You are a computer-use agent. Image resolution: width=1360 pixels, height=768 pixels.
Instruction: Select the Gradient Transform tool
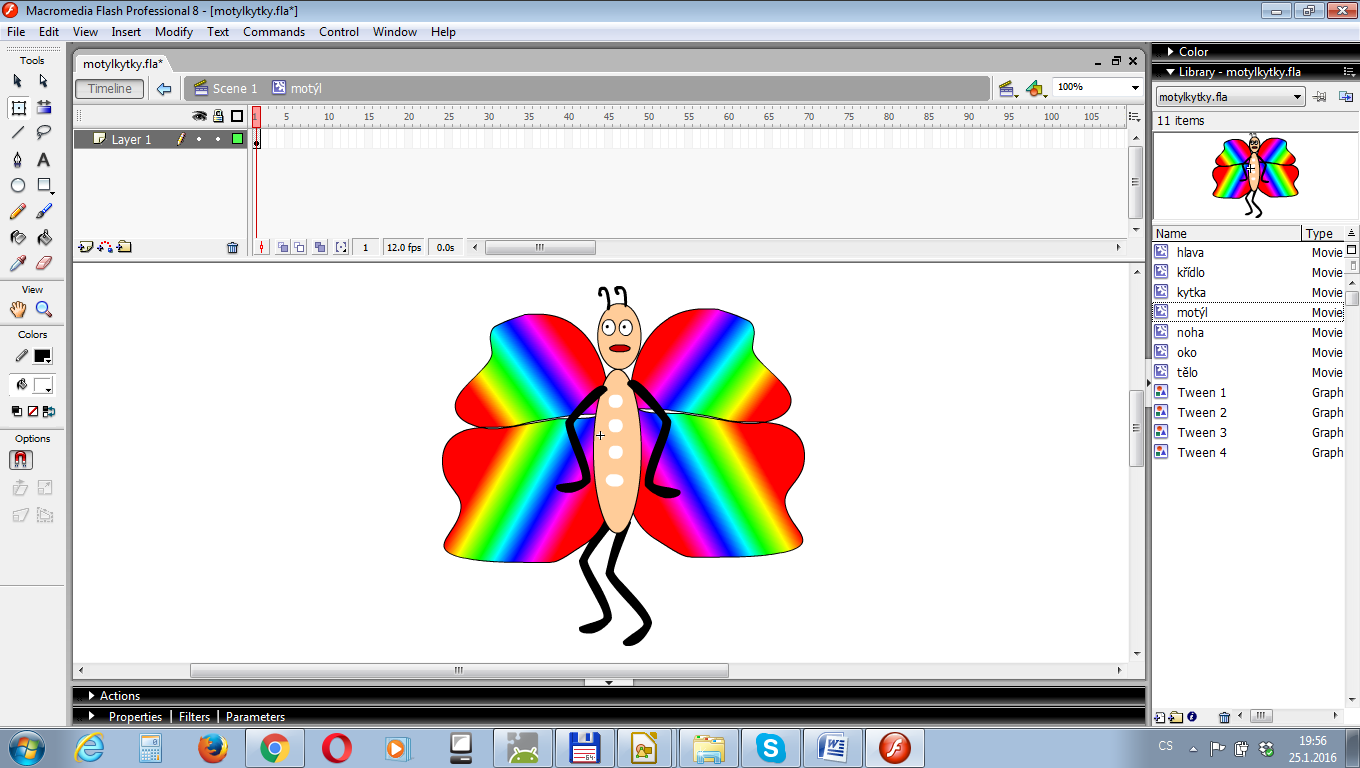(44, 107)
